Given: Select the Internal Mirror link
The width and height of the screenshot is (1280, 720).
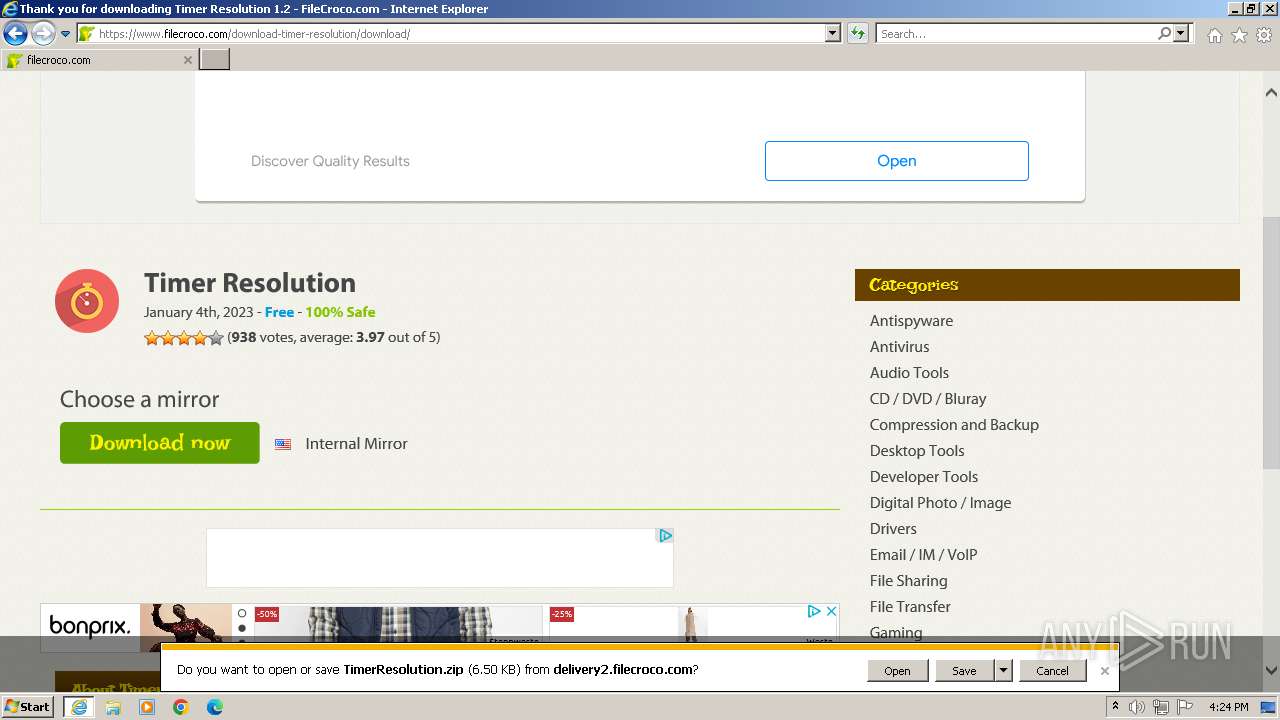Looking at the screenshot, I should tap(356, 444).
